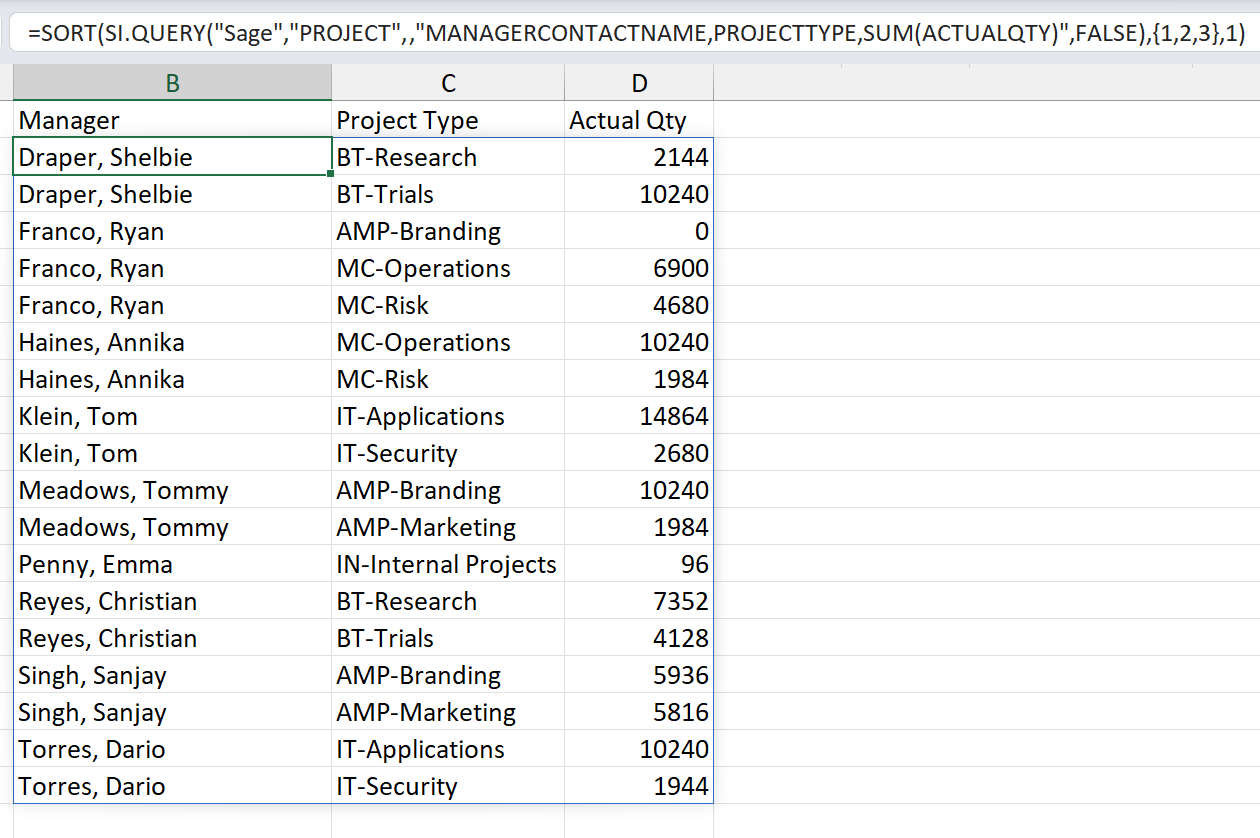Click AMP-Branding cell in Franco, Ryan row
Image resolution: width=1260 pixels, height=838 pixels.
coord(448,231)
